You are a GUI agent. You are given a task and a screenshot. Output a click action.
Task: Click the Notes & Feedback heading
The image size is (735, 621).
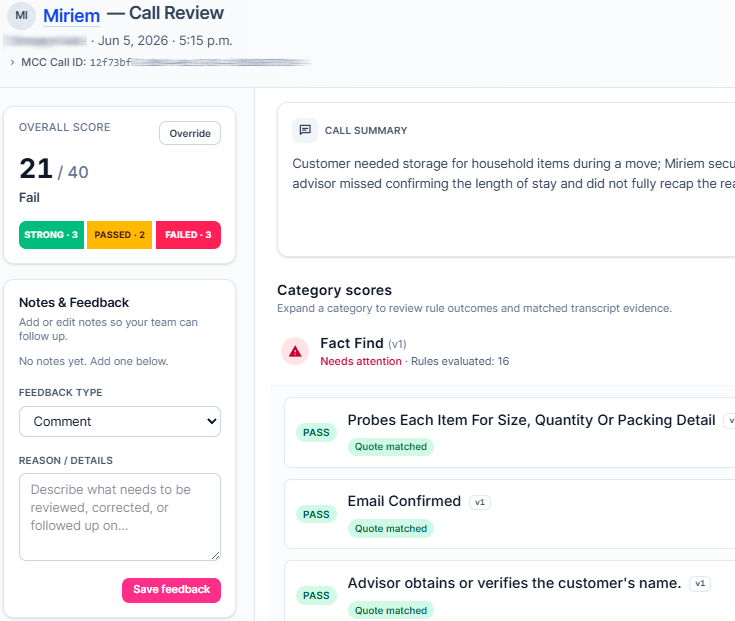coord(74,303)
